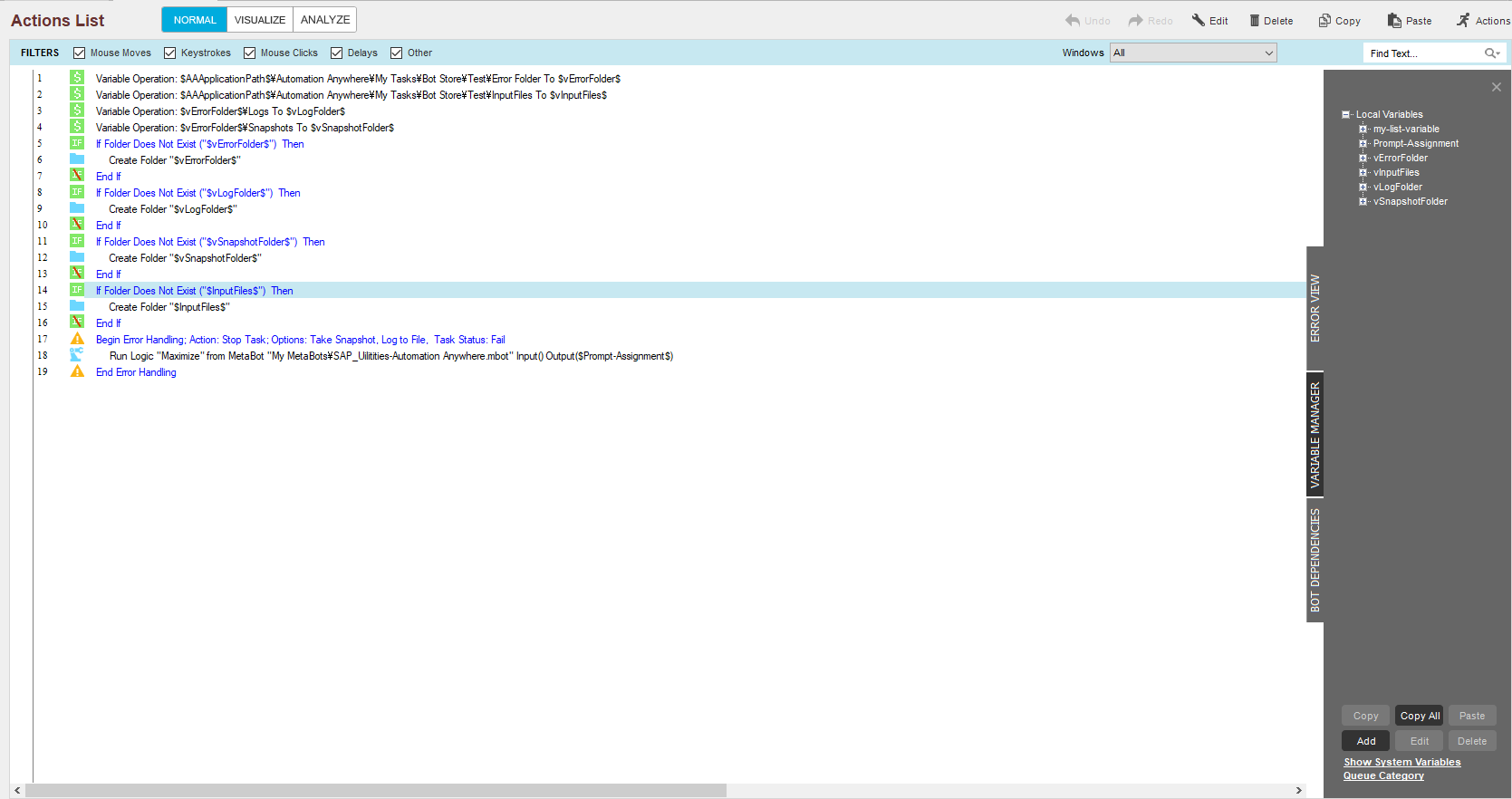Click the folder icon on line 6

[77, 159]
